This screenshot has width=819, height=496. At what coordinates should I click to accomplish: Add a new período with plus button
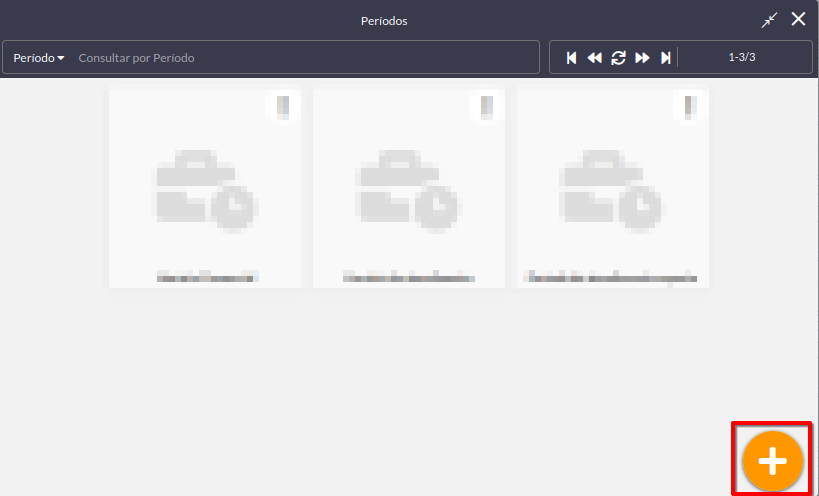point(773,461)
